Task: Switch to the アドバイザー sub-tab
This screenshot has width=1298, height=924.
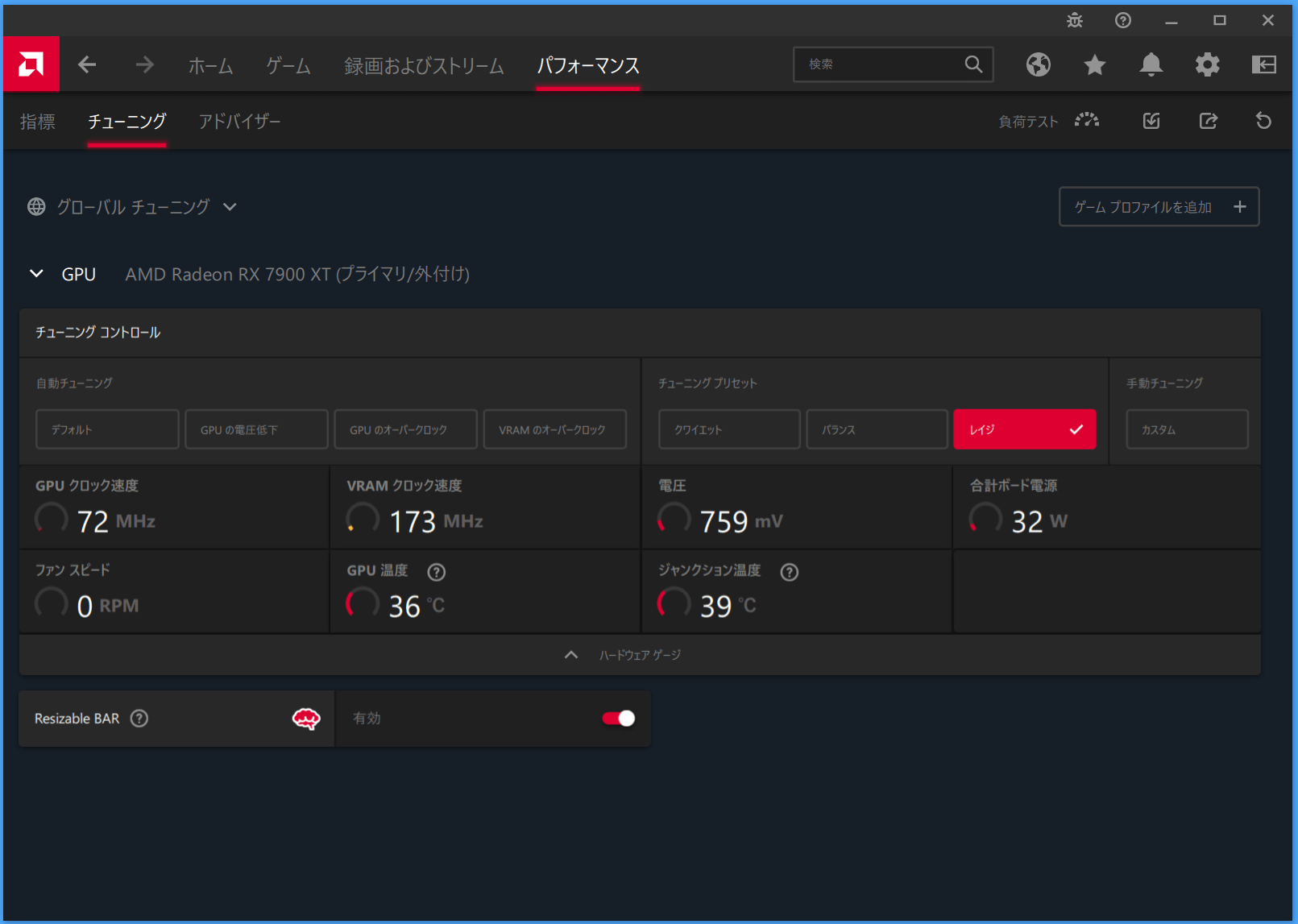Action: (239, 122)
